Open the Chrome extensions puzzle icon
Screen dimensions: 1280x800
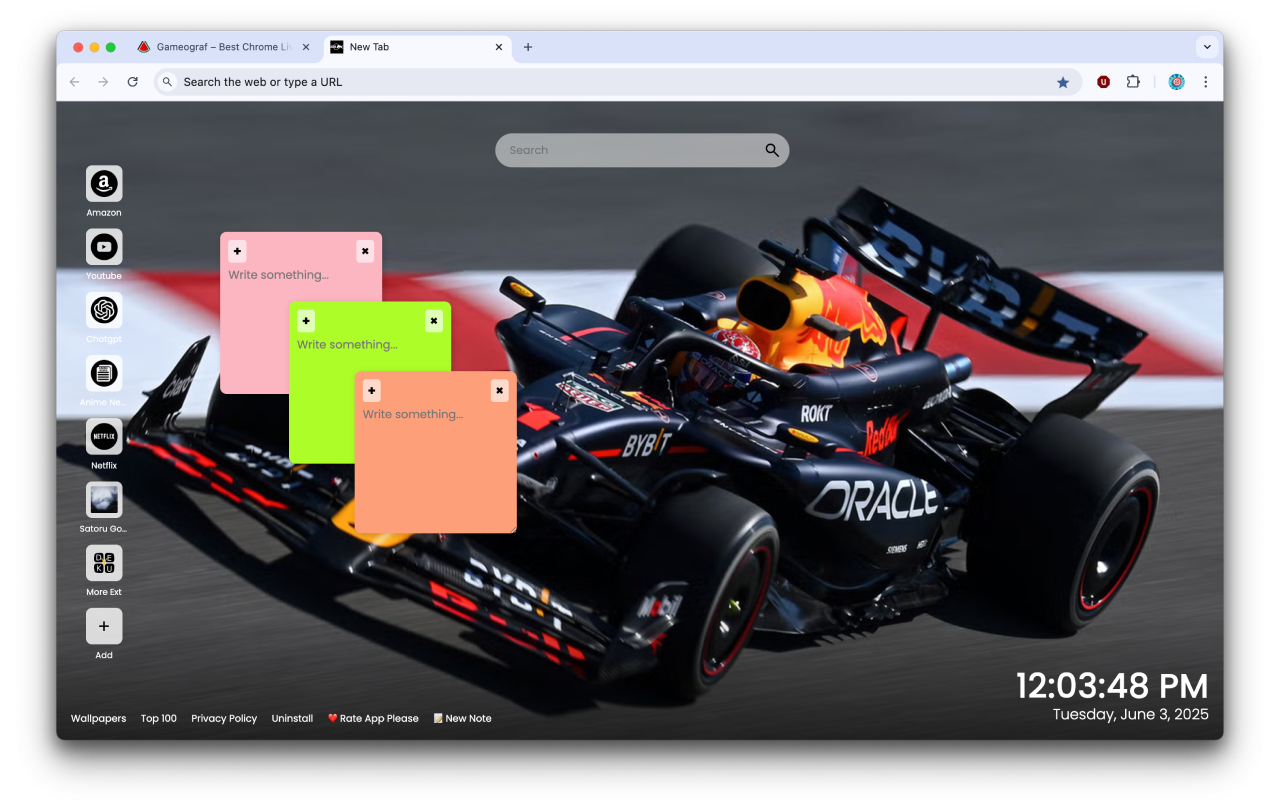tap(1133, 81)
